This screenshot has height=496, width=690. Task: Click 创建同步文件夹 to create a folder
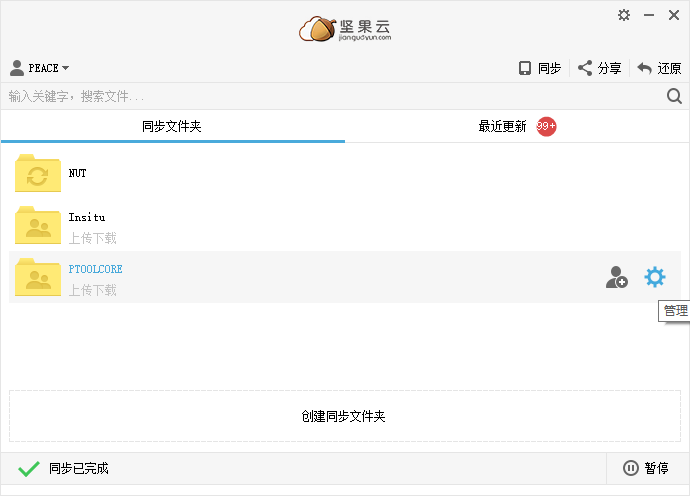[344, 416]
